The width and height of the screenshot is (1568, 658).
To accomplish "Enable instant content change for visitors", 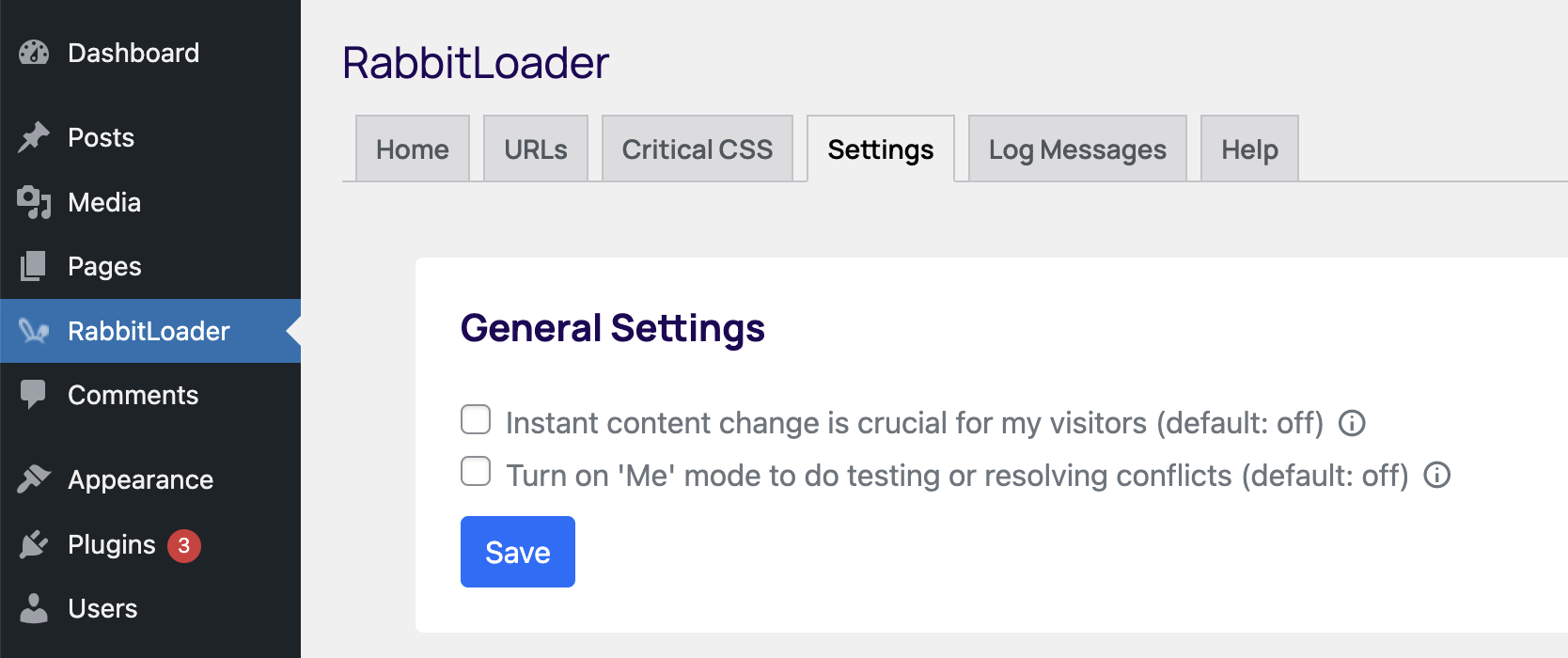I will (476, 419).
